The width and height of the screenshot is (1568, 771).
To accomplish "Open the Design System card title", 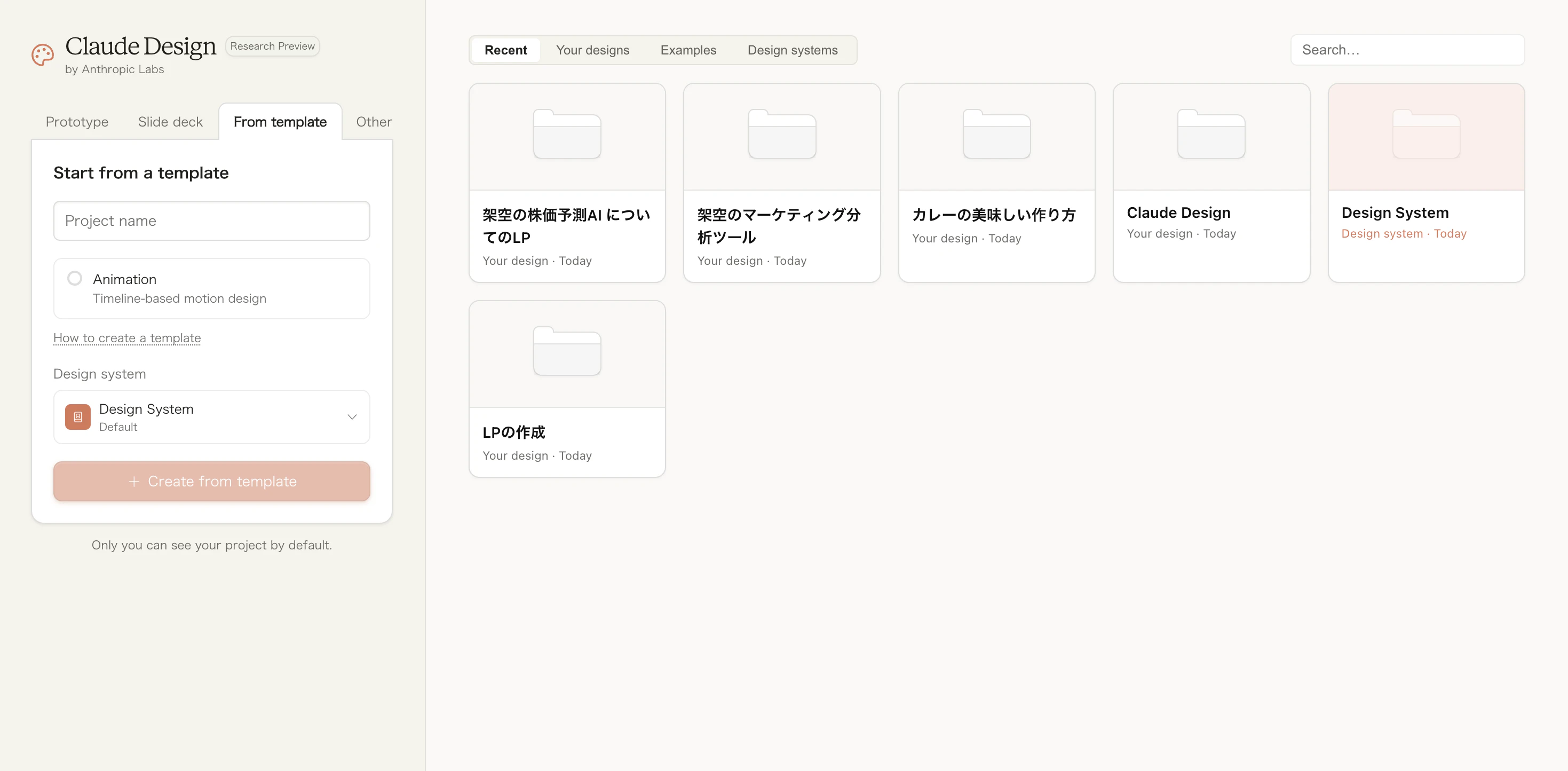I will (1395, 213).
